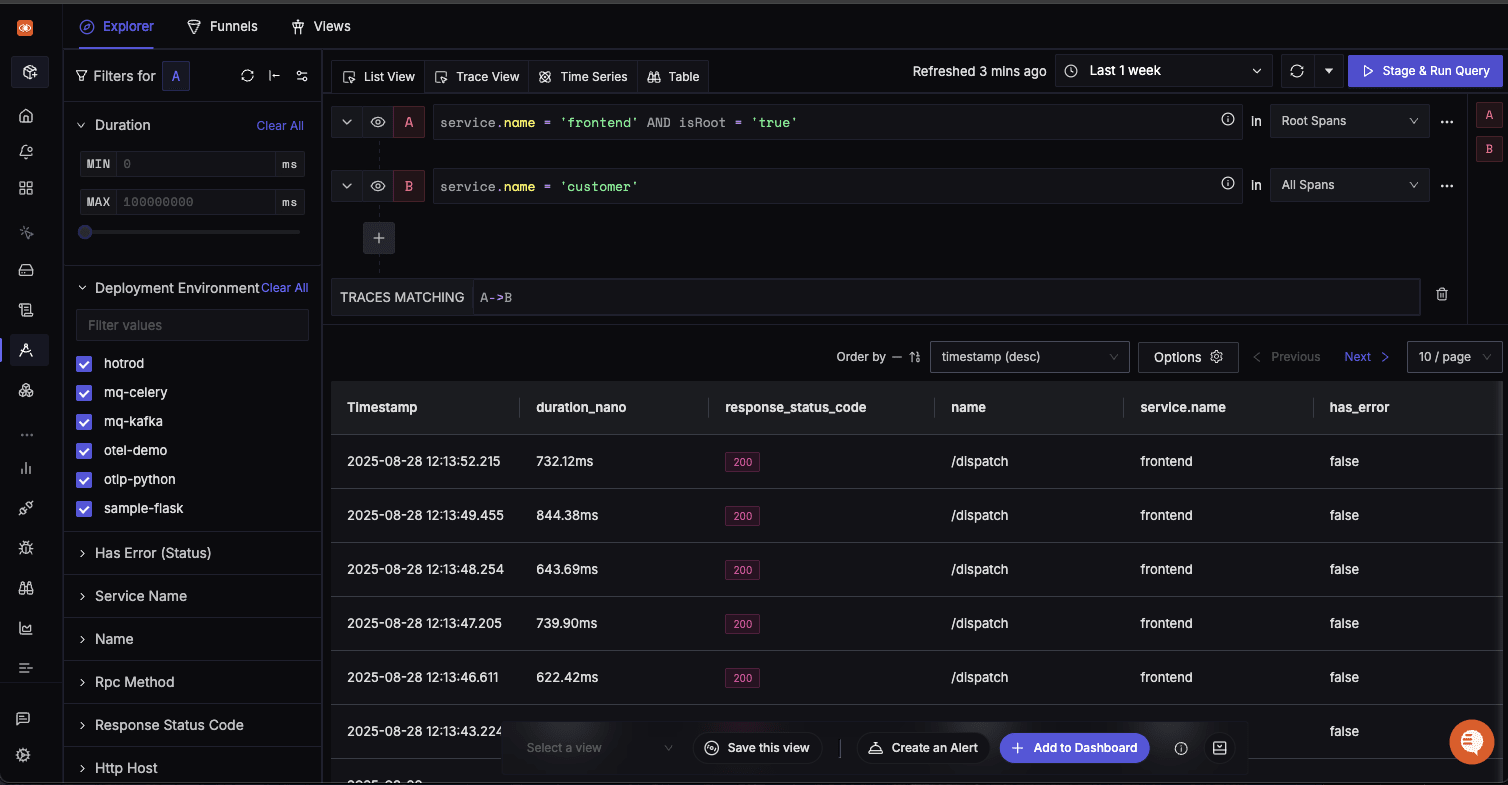
Task: Show info for query B expression
Action: click(1228, 183)
